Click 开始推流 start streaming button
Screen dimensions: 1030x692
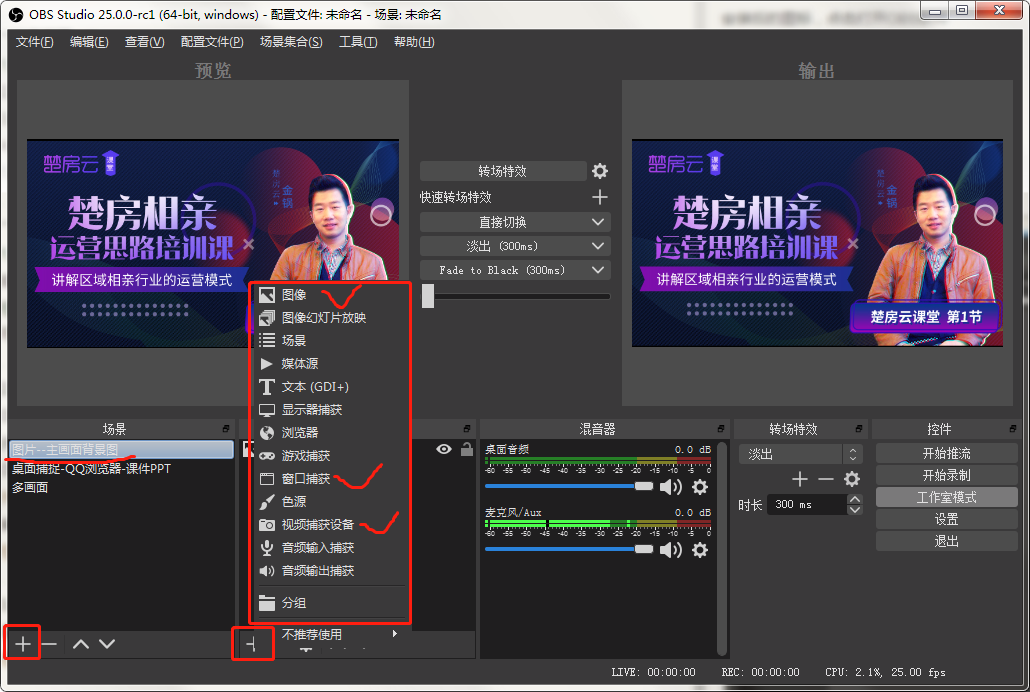click(947, 453)
